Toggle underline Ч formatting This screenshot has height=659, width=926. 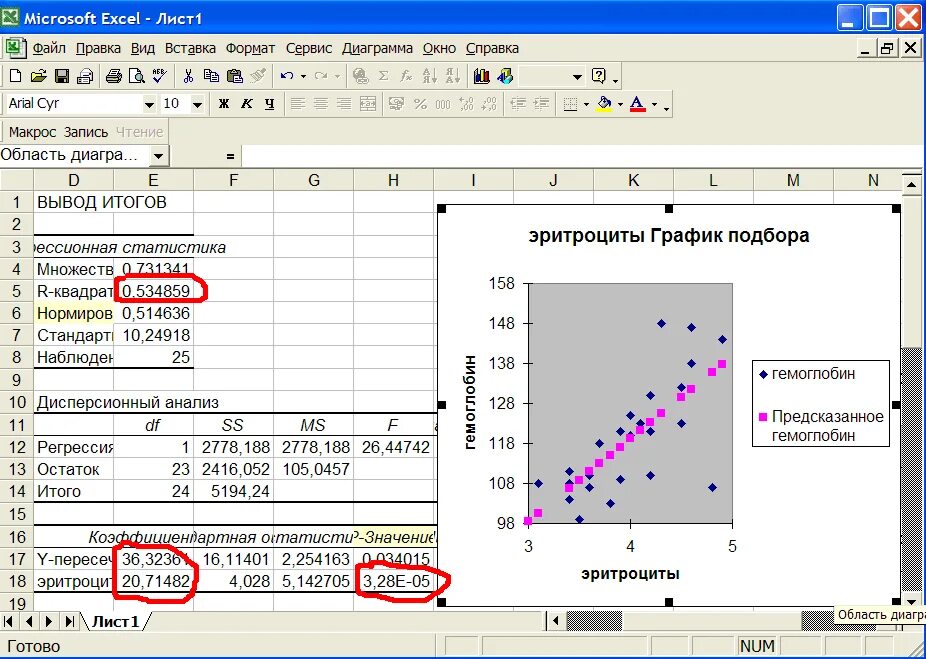point(269,105)
